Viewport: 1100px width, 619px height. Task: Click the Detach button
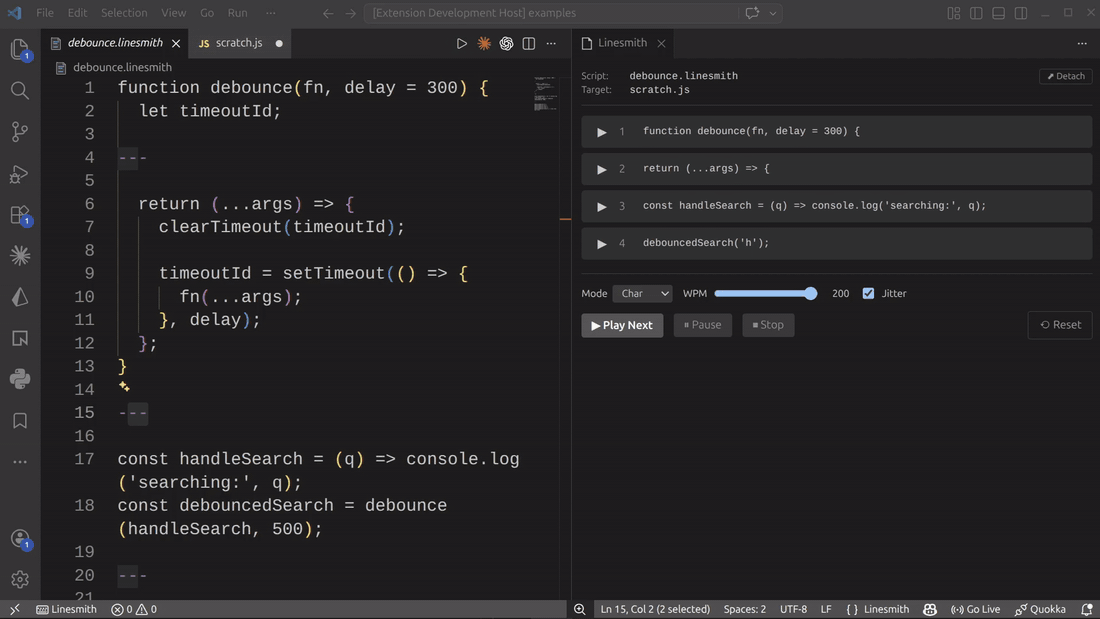click(1066, 76)
